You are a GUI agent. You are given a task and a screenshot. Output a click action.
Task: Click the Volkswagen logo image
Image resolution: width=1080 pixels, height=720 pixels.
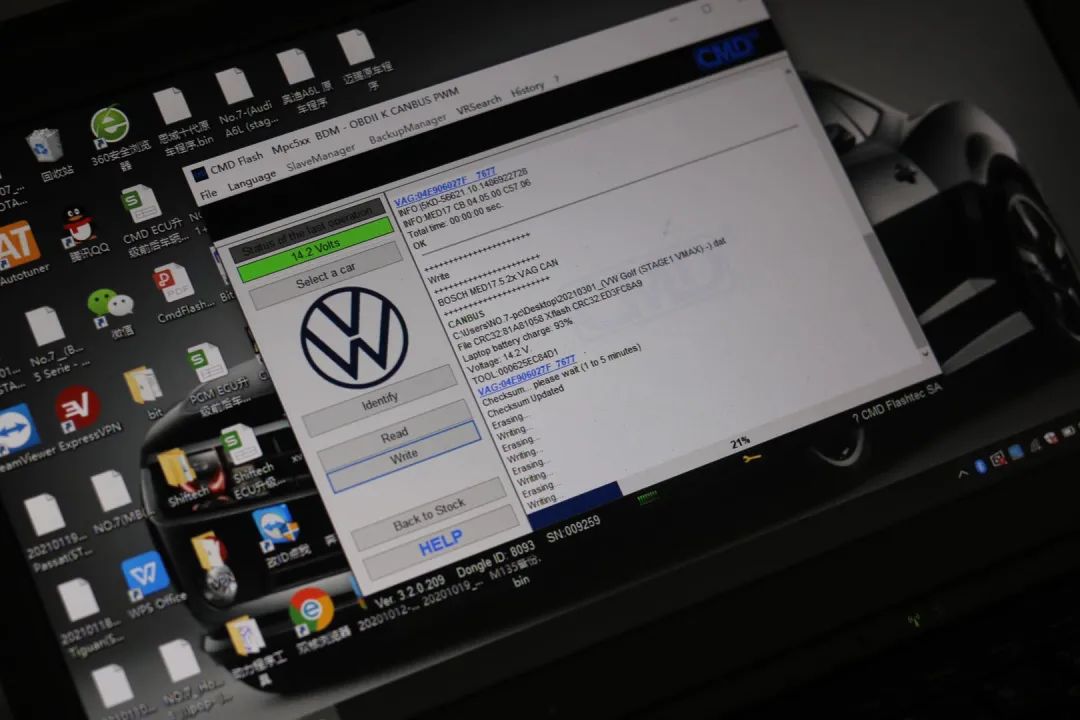[x=354, y=337]
